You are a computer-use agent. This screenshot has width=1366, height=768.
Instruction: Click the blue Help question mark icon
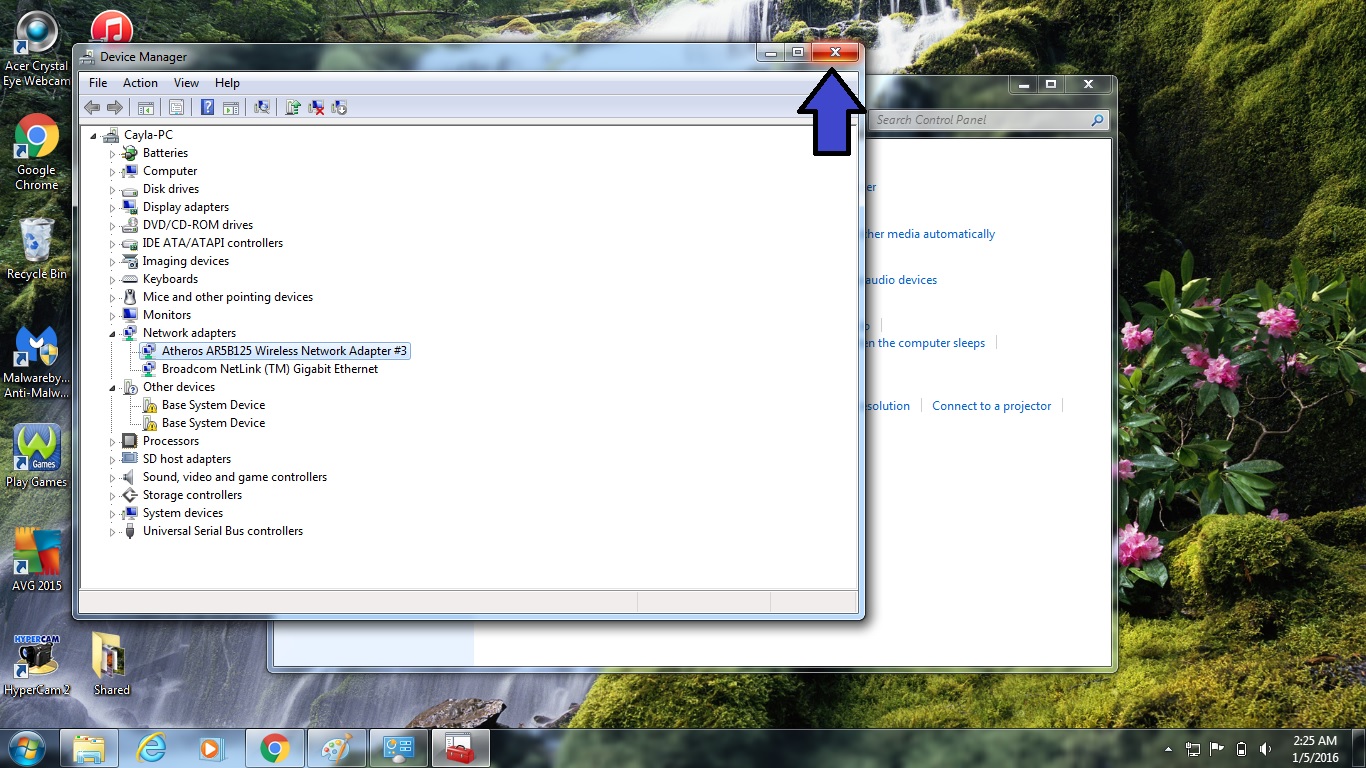pos(208,108)
